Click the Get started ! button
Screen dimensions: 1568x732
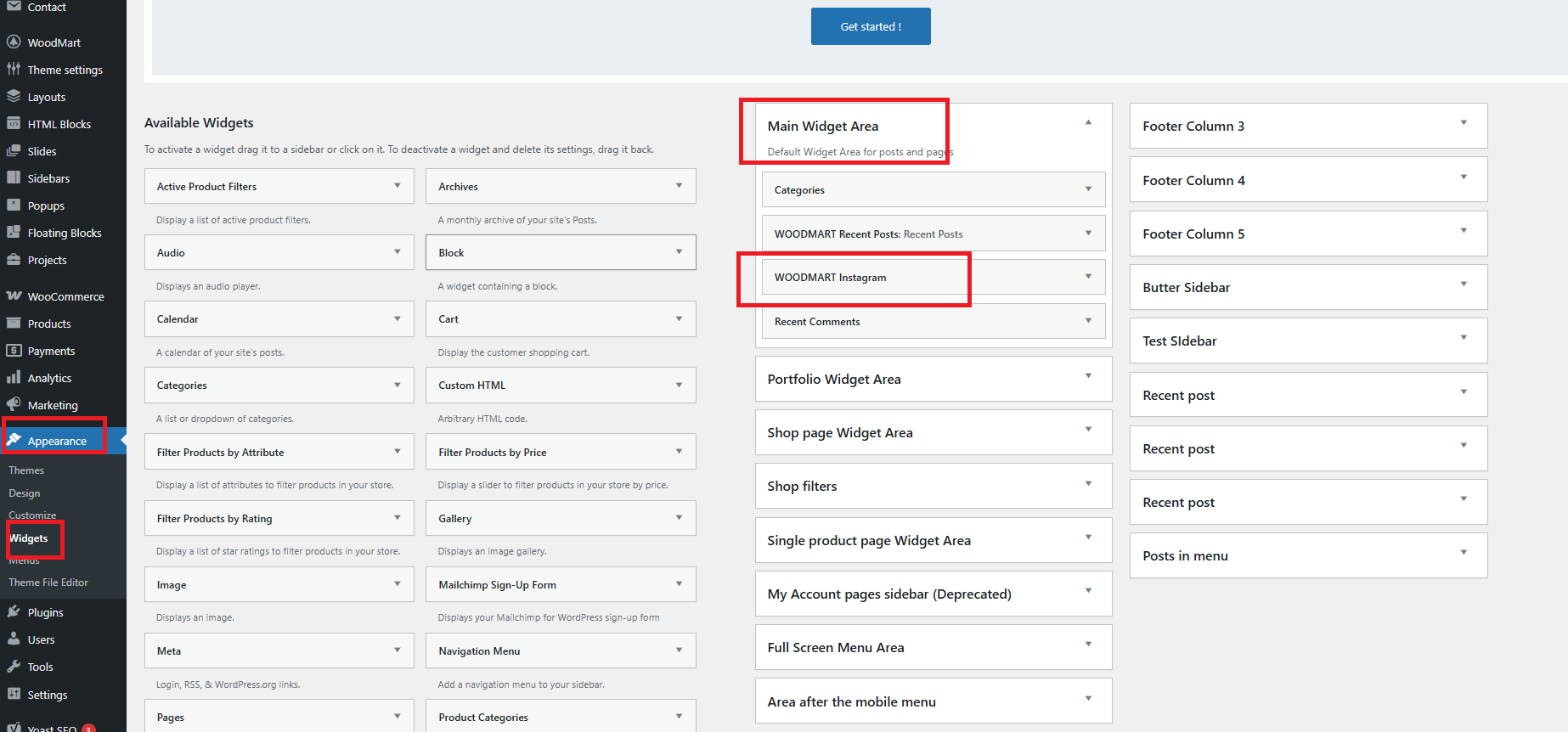point(871,26)
